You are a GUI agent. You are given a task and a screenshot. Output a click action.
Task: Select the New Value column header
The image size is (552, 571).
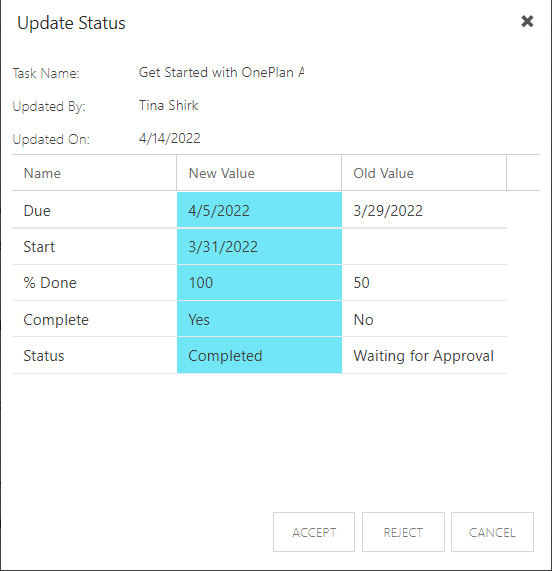click(259, 173)
